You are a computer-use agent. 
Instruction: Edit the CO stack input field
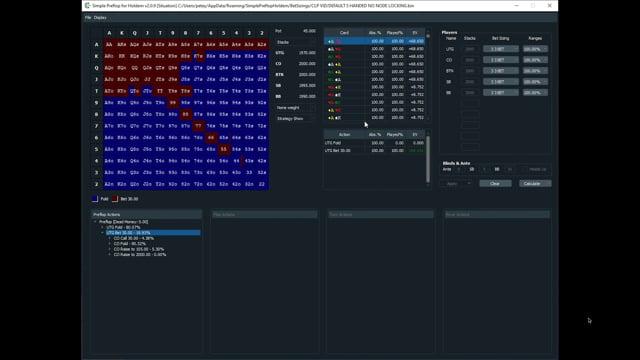(x=470, y=60)
